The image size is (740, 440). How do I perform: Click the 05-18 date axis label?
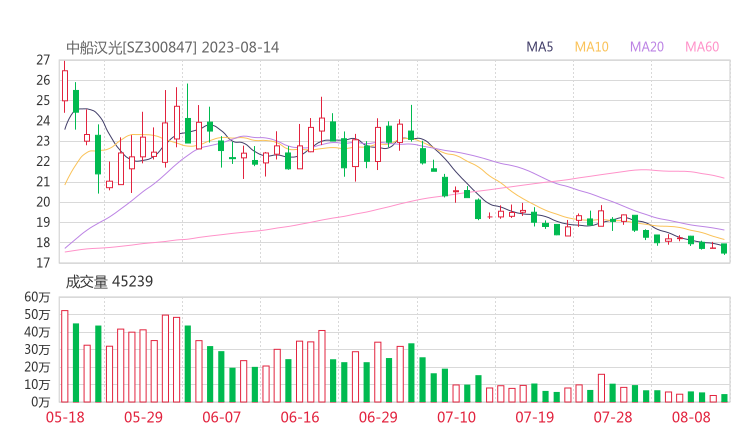(65, 417)
